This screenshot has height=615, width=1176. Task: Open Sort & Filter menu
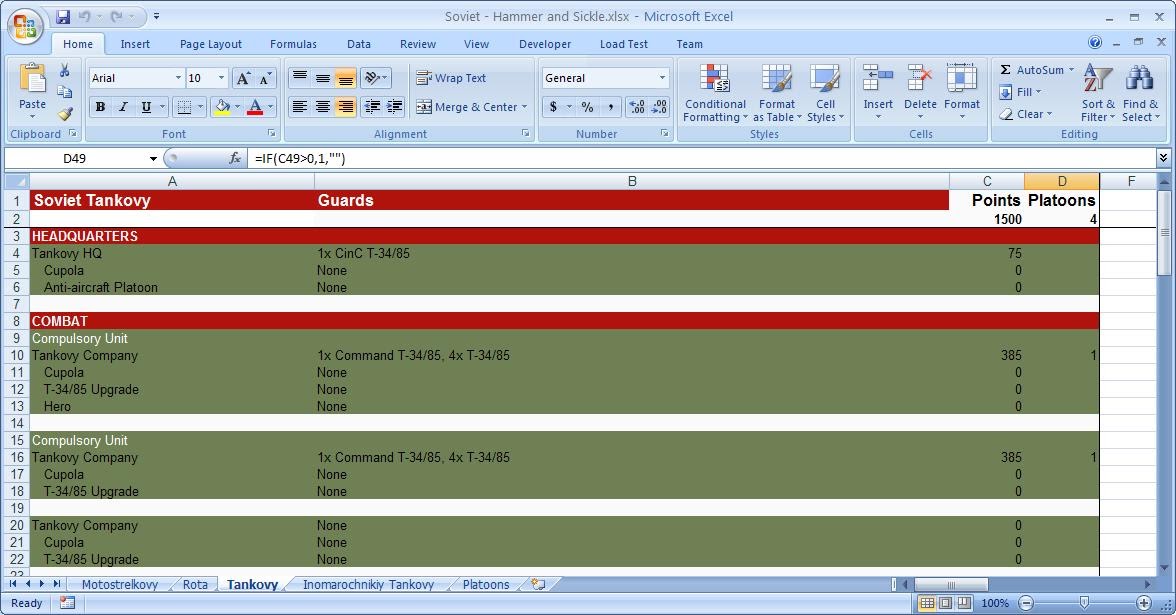(x=1098, y=93)
